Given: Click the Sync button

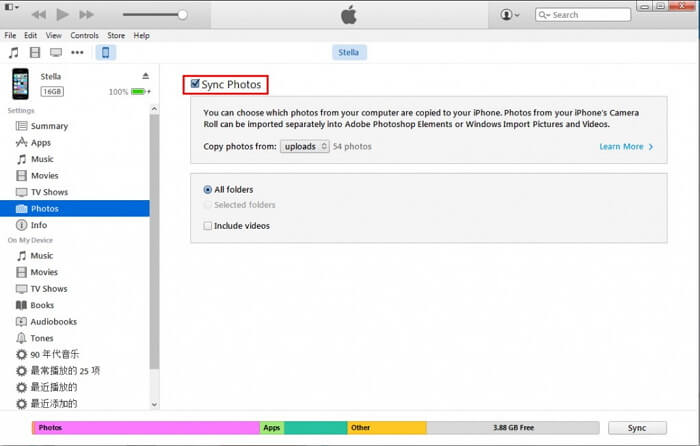Looking at the screenshot, I should 637,428.
